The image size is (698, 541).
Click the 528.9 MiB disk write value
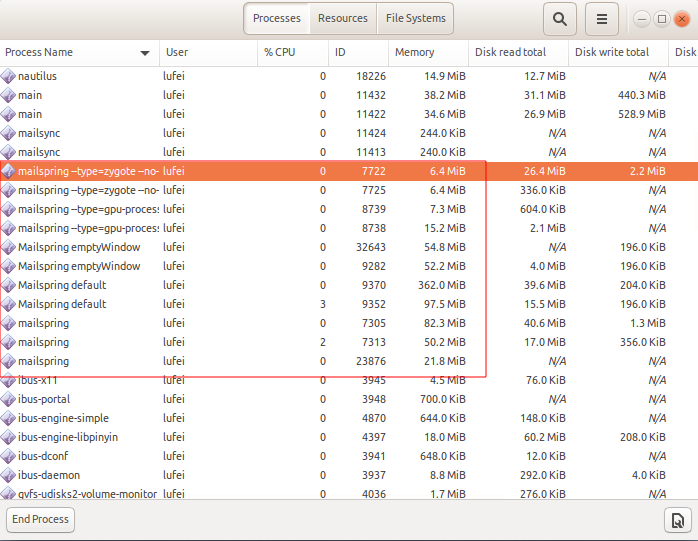click(x=642, y=114)
